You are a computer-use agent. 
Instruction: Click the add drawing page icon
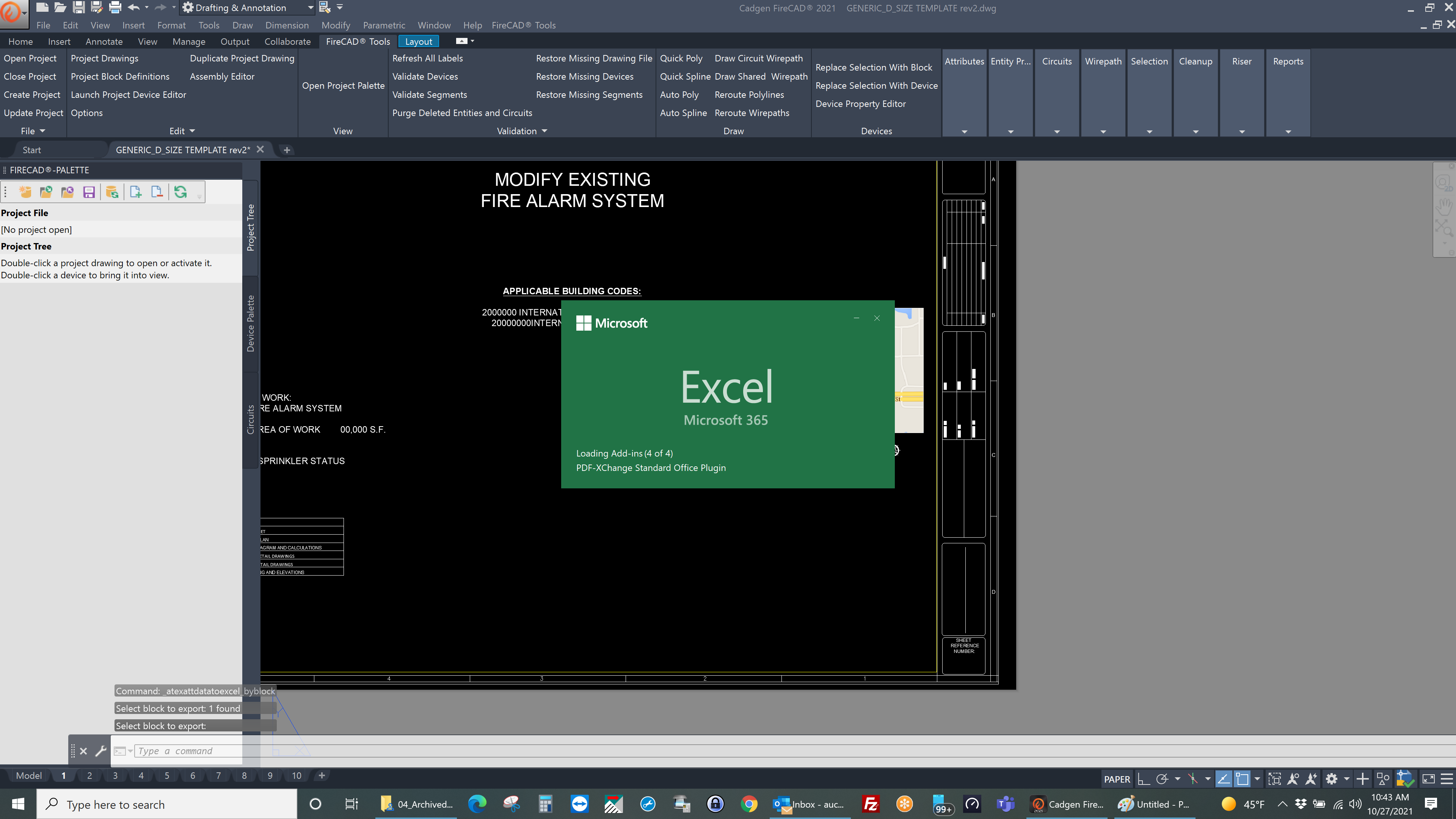pyautogui.click(x=136, y=192)
